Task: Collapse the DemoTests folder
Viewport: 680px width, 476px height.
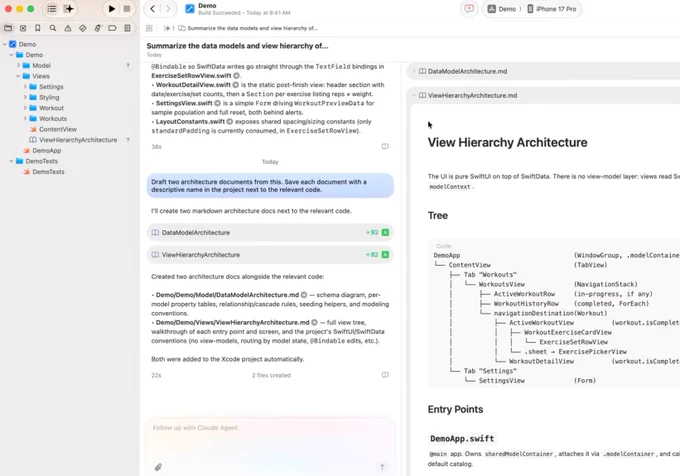Action: pyautogui.click(x=11, y=161)
